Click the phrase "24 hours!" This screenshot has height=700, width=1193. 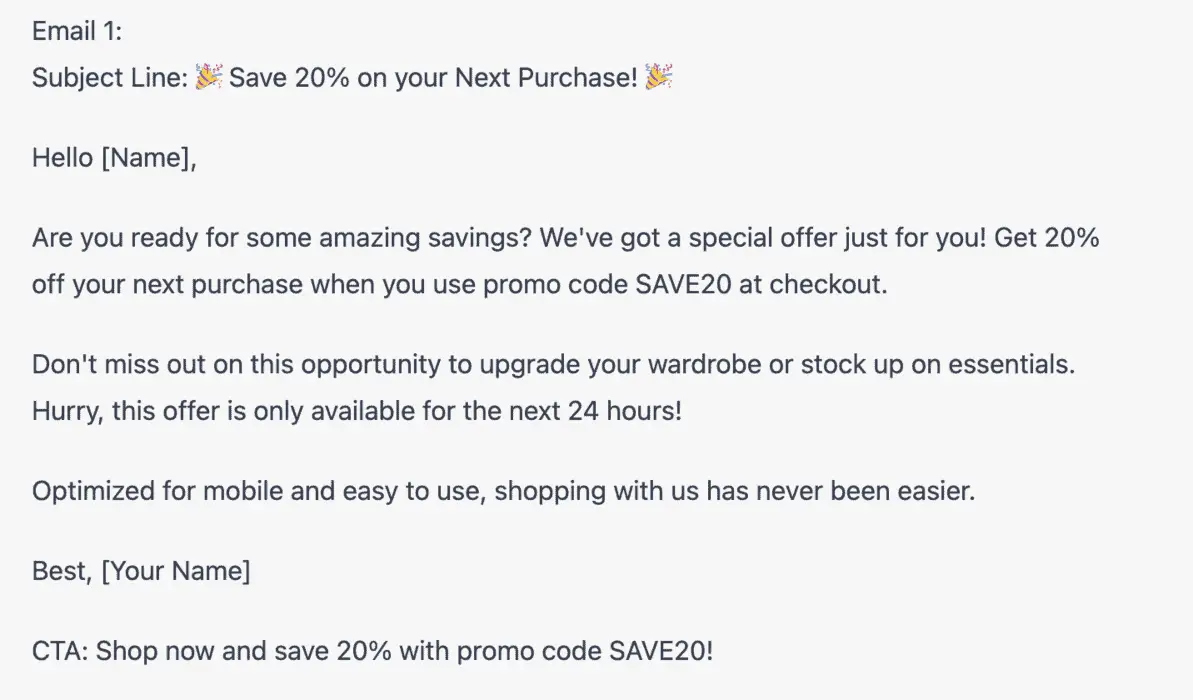click(625, 411)
